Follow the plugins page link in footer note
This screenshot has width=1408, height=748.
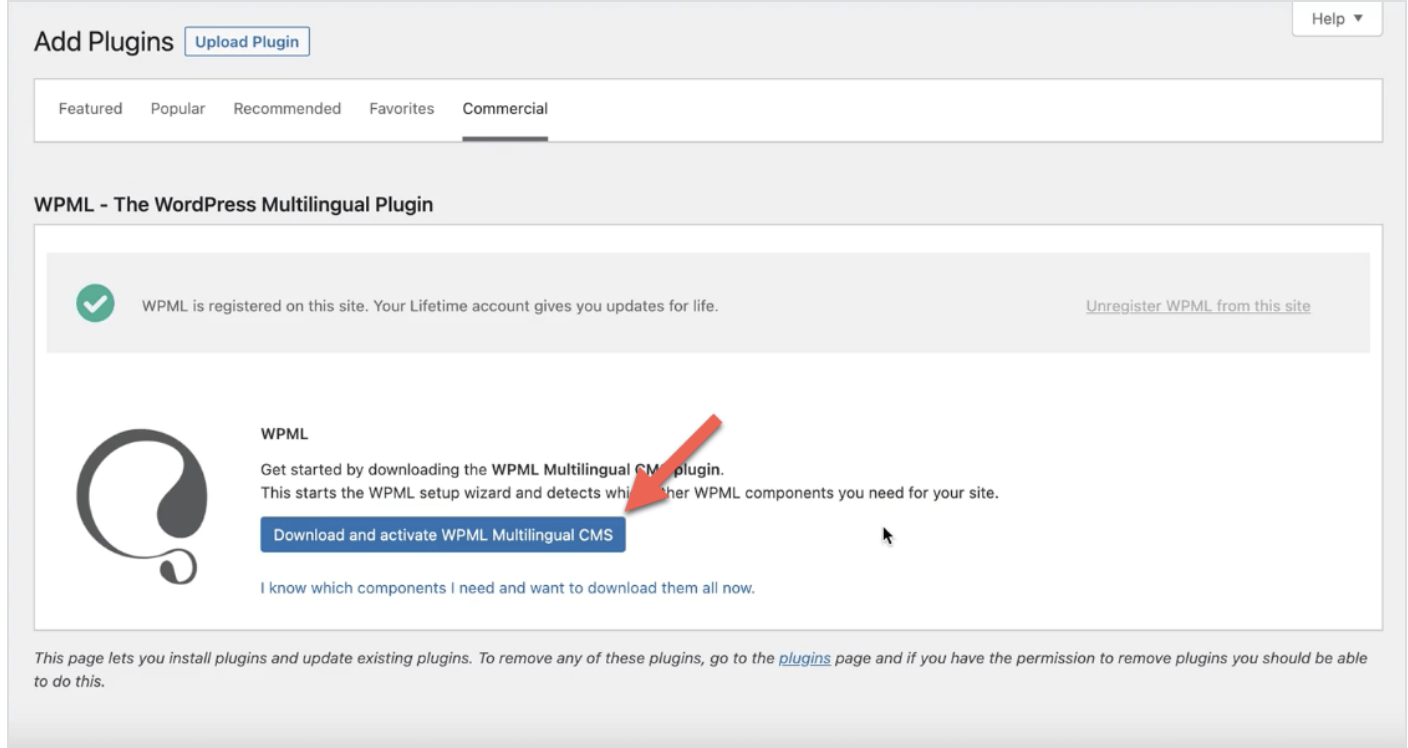coord(804,659)
